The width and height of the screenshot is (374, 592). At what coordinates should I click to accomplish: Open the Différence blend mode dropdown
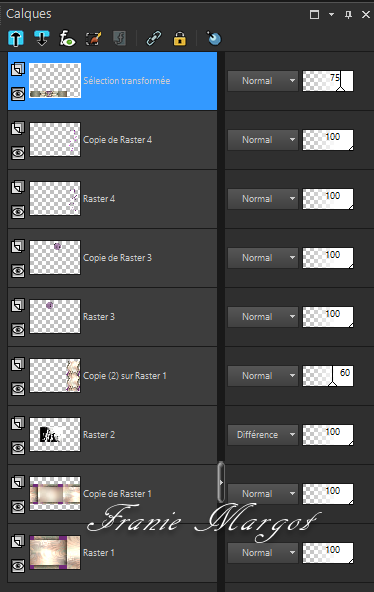(263, 435)
